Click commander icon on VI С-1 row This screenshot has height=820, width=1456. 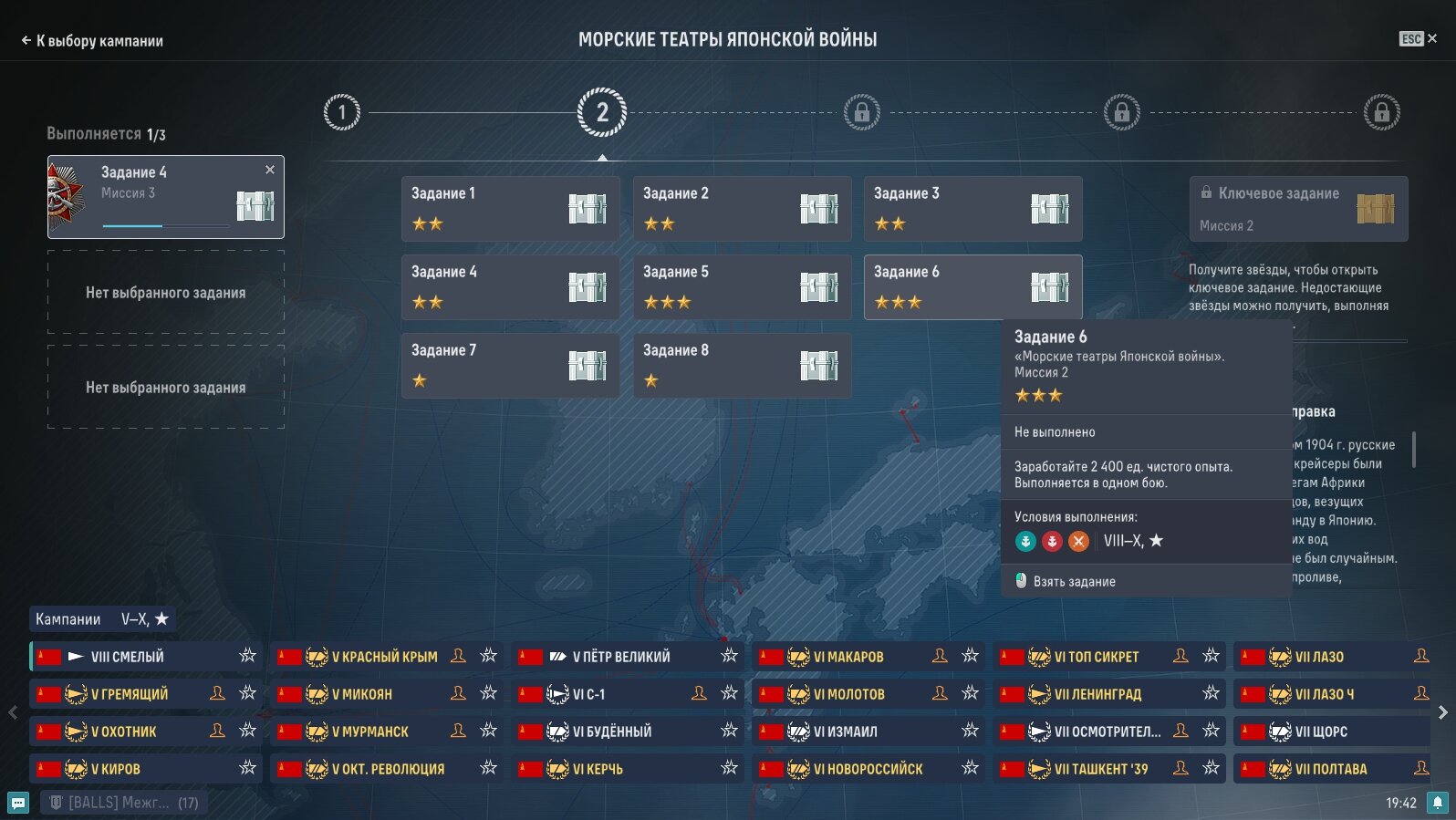[699, 693]
